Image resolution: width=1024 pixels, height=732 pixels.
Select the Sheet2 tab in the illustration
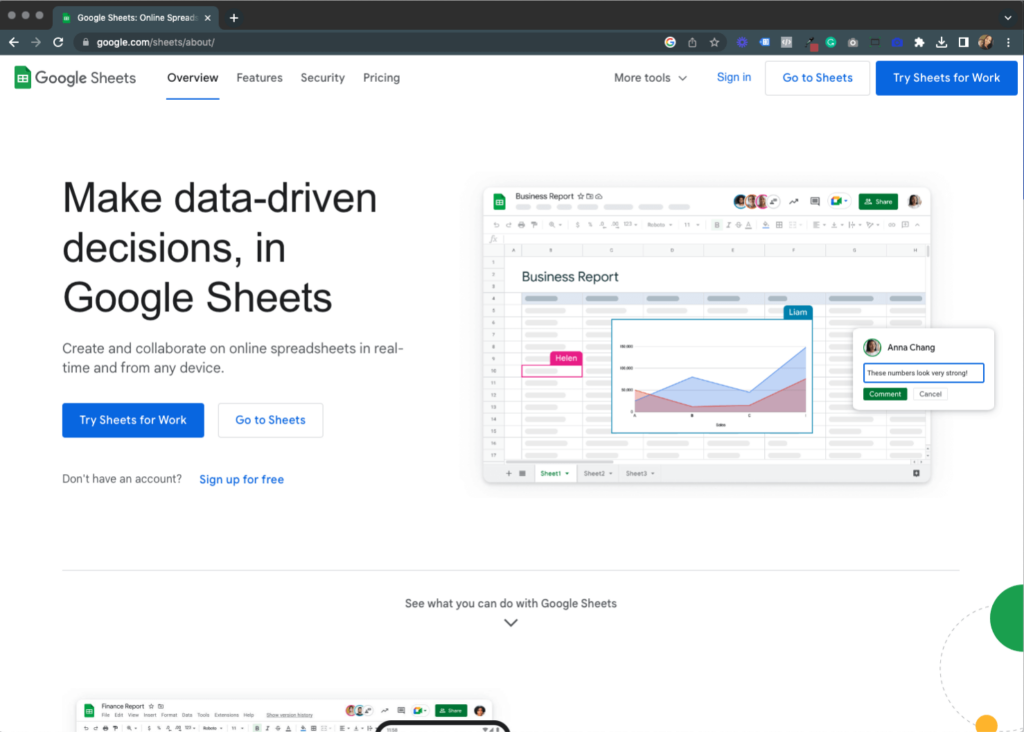coord(598,473)
